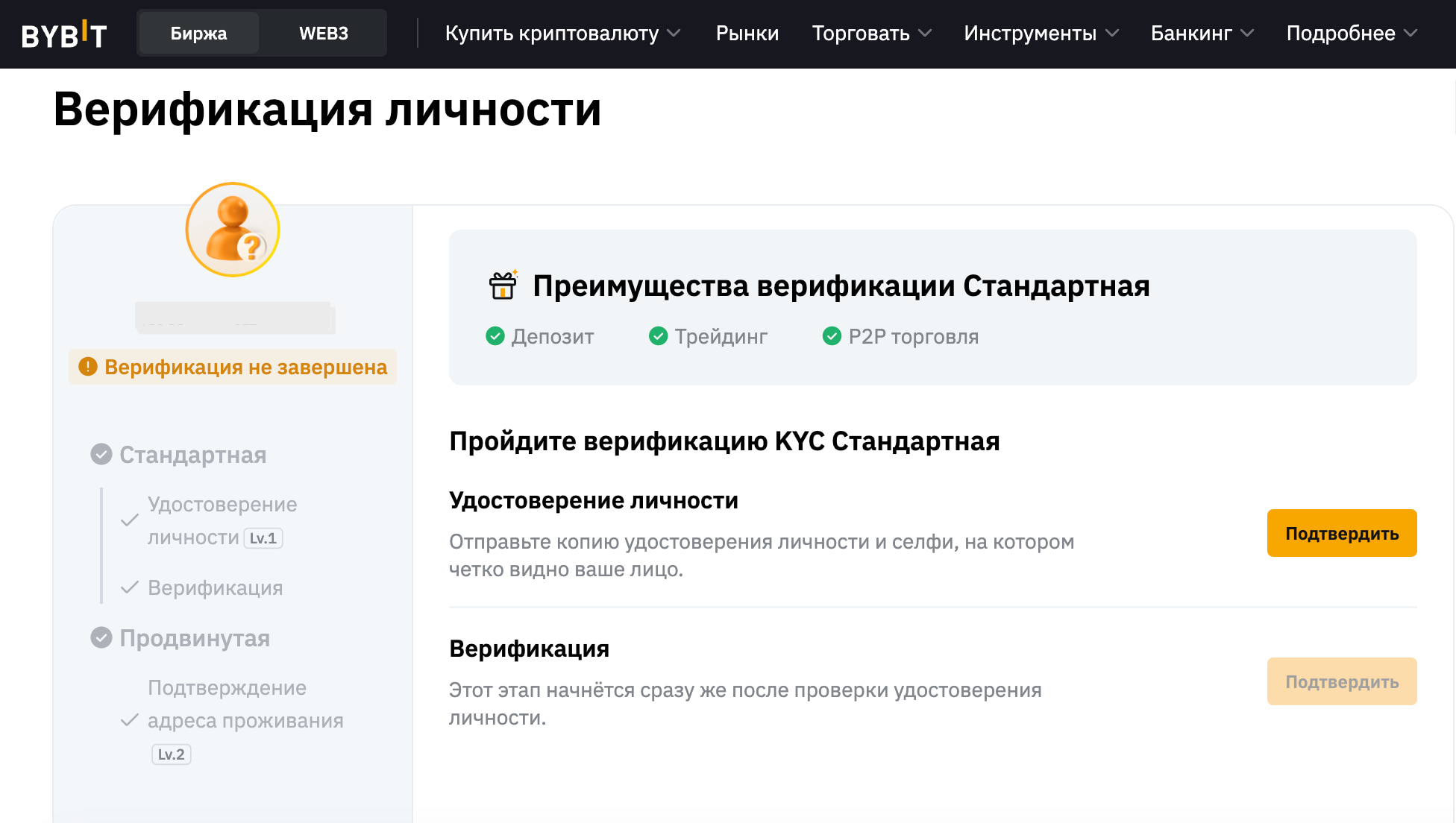Select Верификация step in sidebar

[216, 587]
